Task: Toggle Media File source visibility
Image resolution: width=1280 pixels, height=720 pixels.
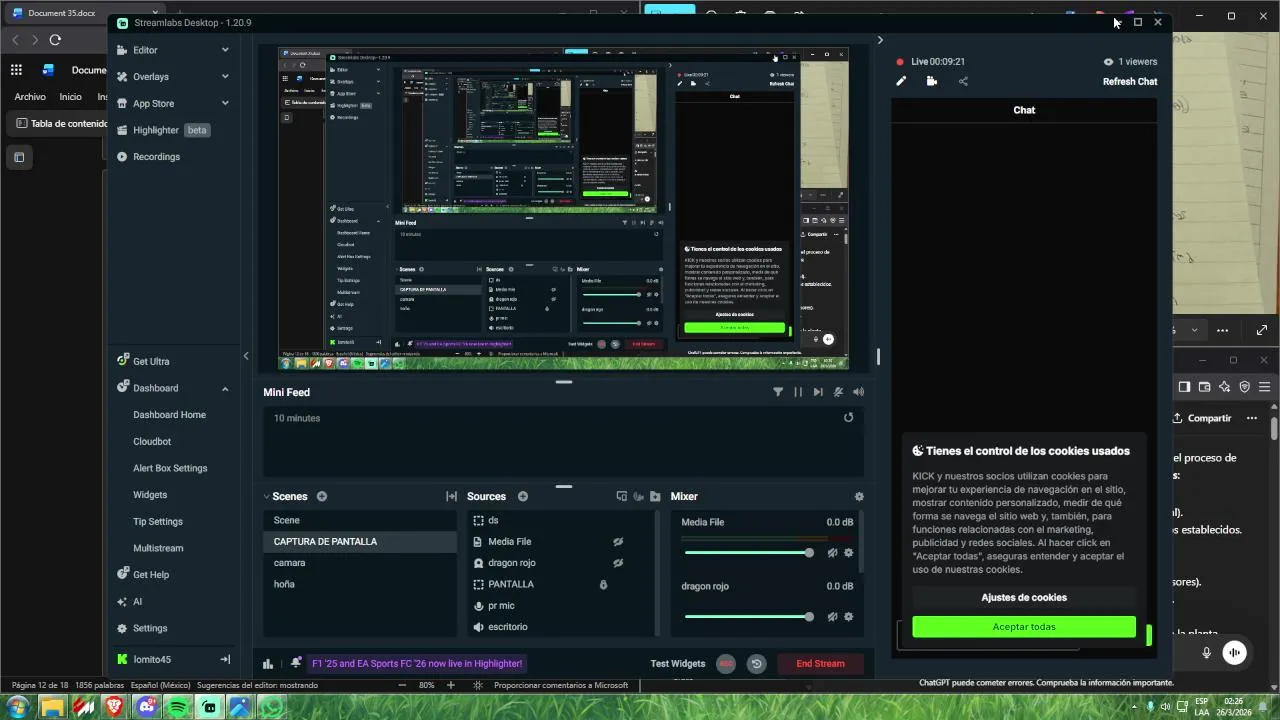Action: [618, 541]
